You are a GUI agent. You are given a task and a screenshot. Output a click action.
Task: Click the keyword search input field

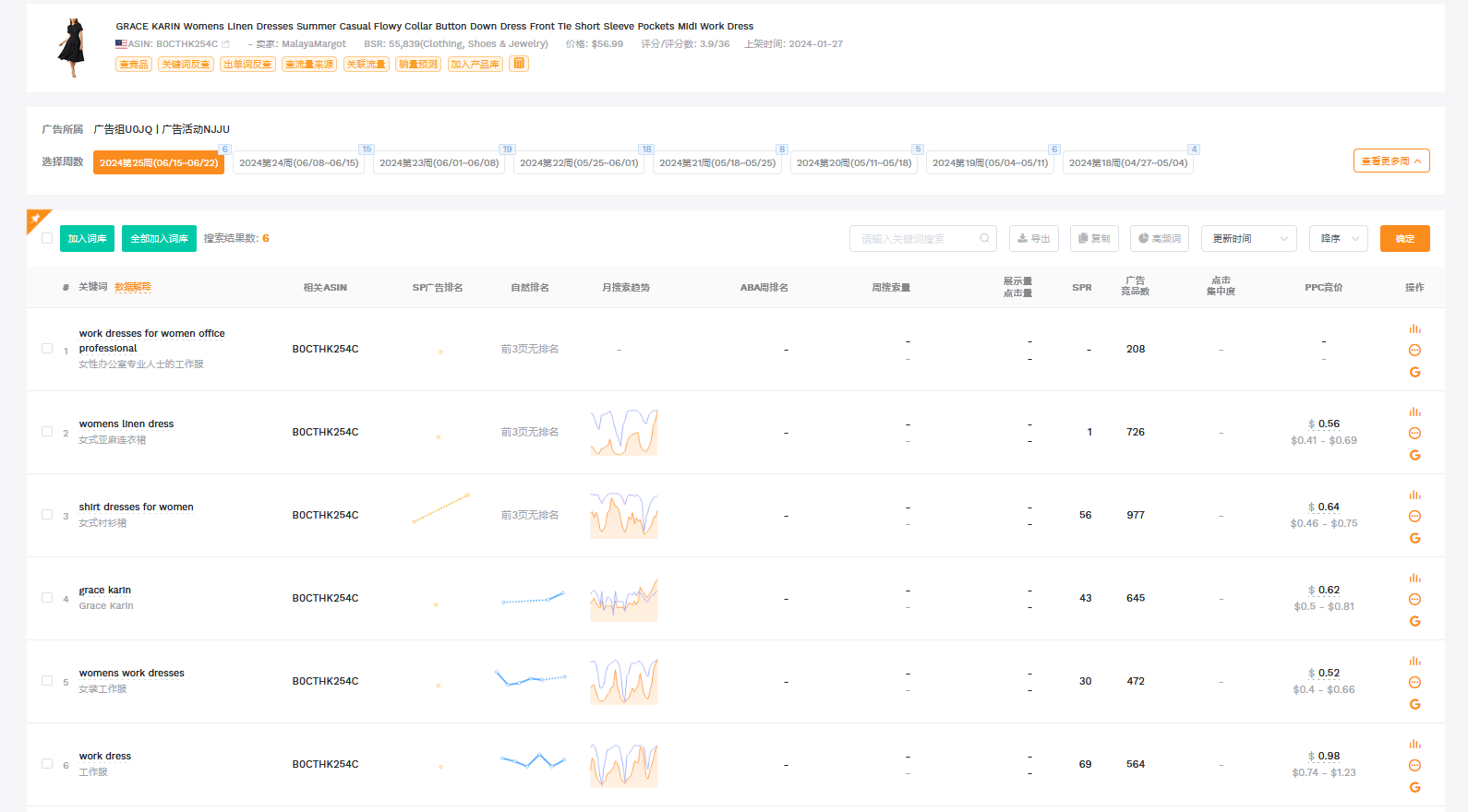pos(914,239)
